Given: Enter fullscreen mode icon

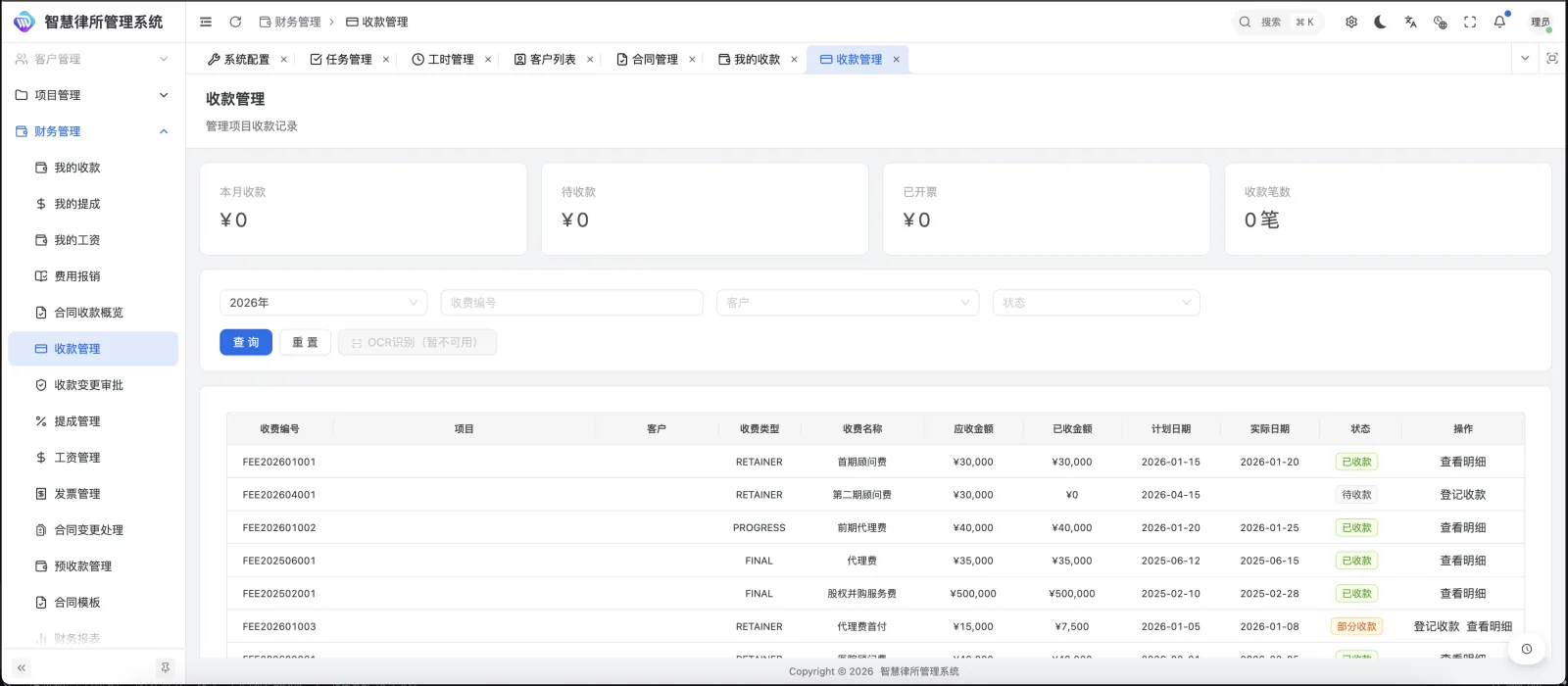Looking at the screenshot, I should [1470, 22].
